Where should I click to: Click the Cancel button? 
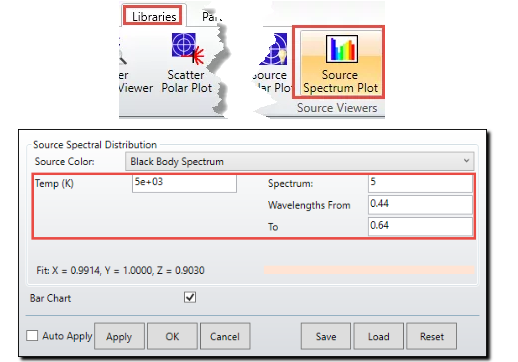[x=225, y=336]
